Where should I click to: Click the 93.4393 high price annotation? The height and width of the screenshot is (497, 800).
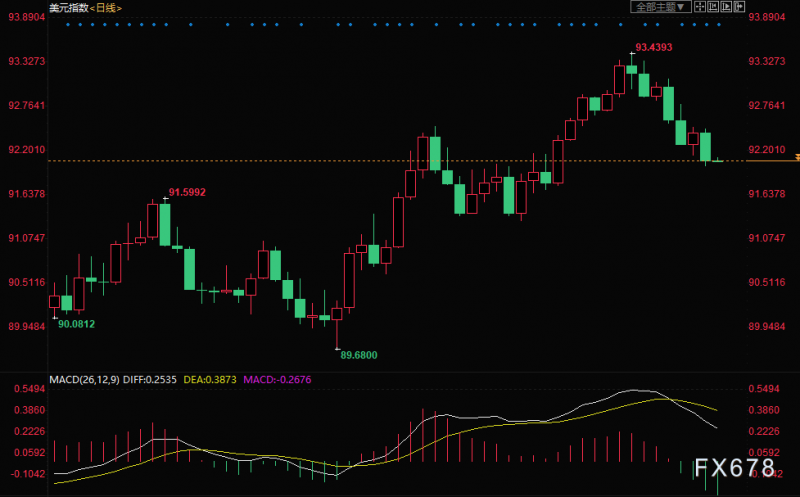pyautogui.click(x=654, y=47)
